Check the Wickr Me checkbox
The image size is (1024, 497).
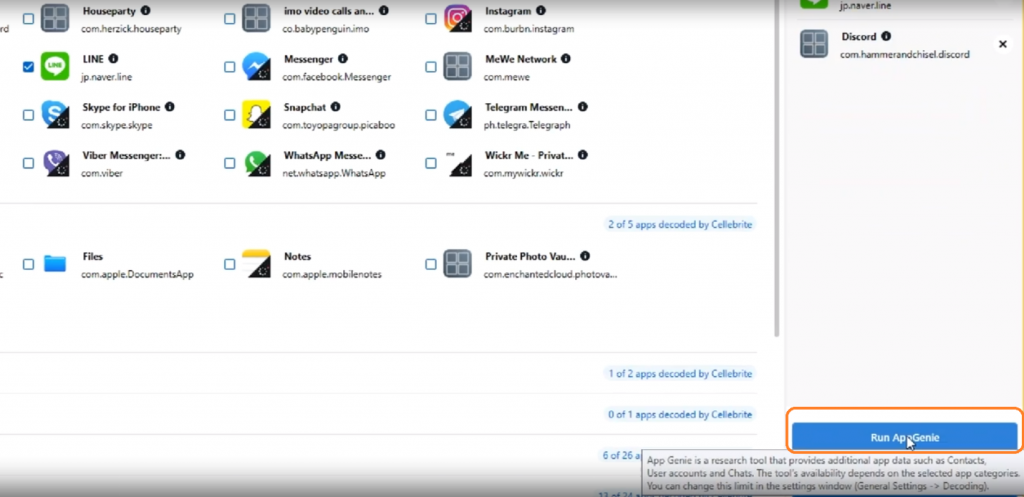pos(430,163)
